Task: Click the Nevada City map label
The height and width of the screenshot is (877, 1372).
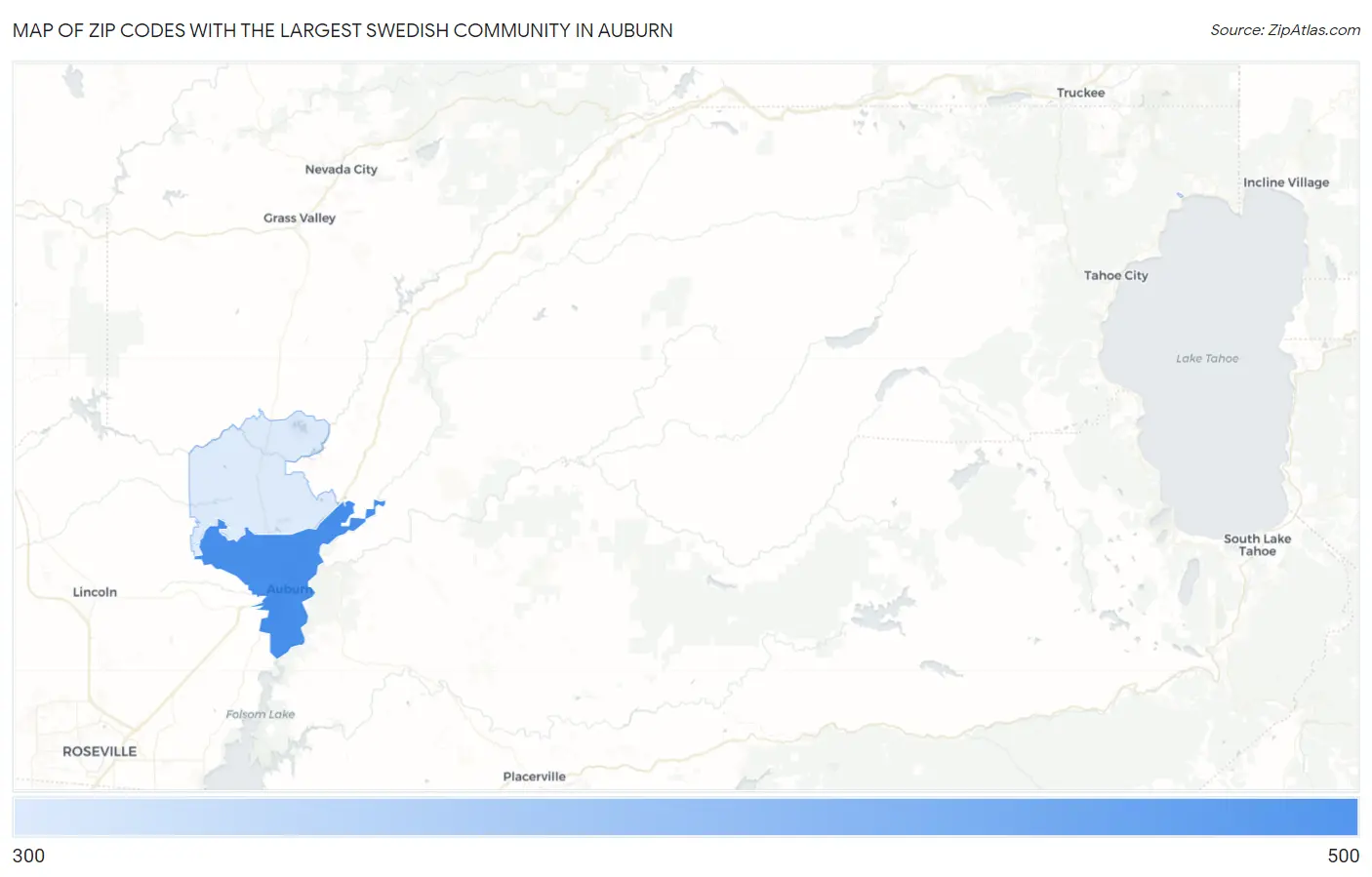Action: point(341,169)
